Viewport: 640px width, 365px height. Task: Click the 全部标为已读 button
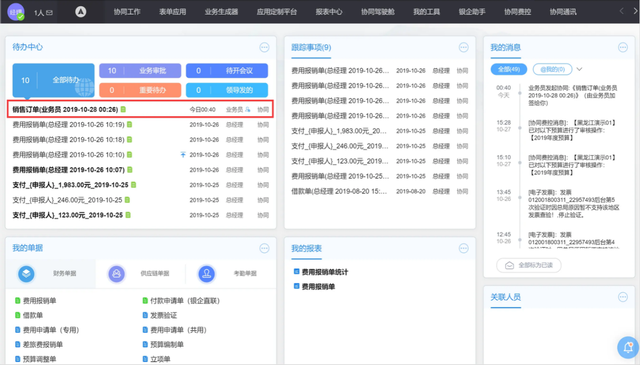529,265
